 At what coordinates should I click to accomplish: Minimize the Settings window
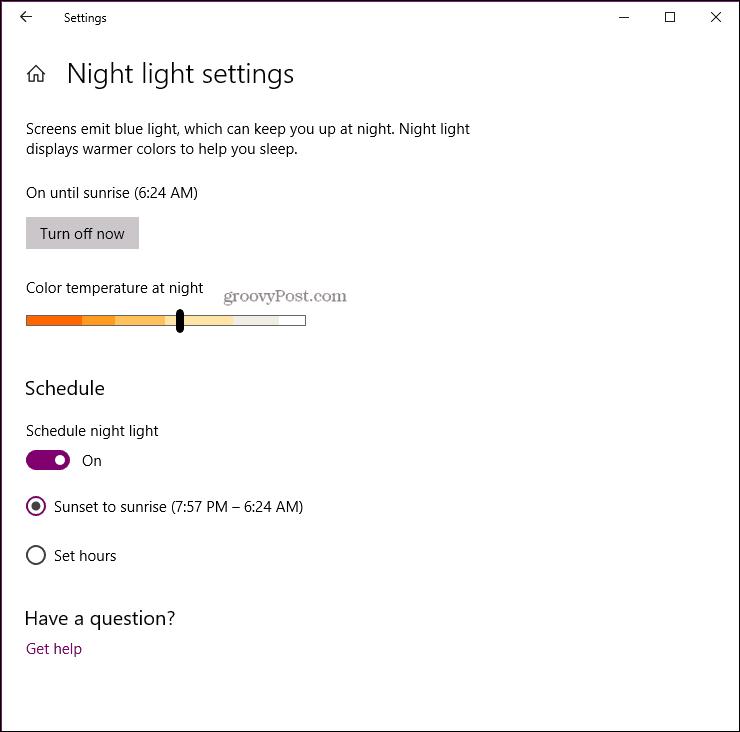pos(624,17)
